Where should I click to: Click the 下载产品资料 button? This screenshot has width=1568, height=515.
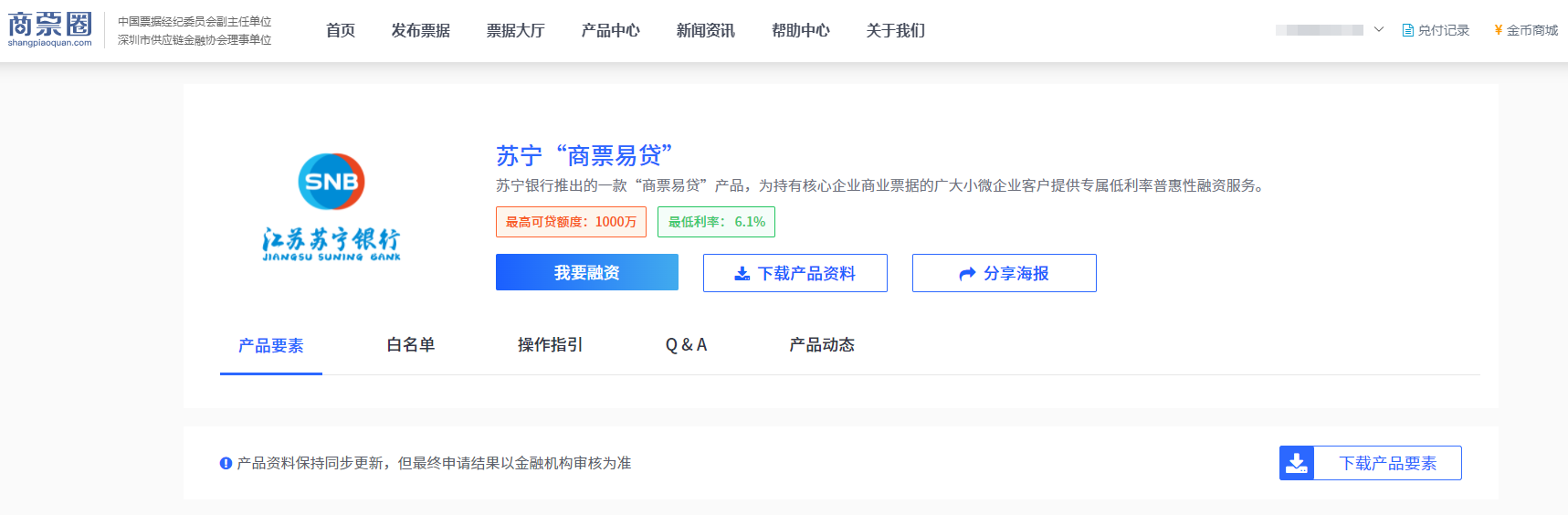click(795, 273)
